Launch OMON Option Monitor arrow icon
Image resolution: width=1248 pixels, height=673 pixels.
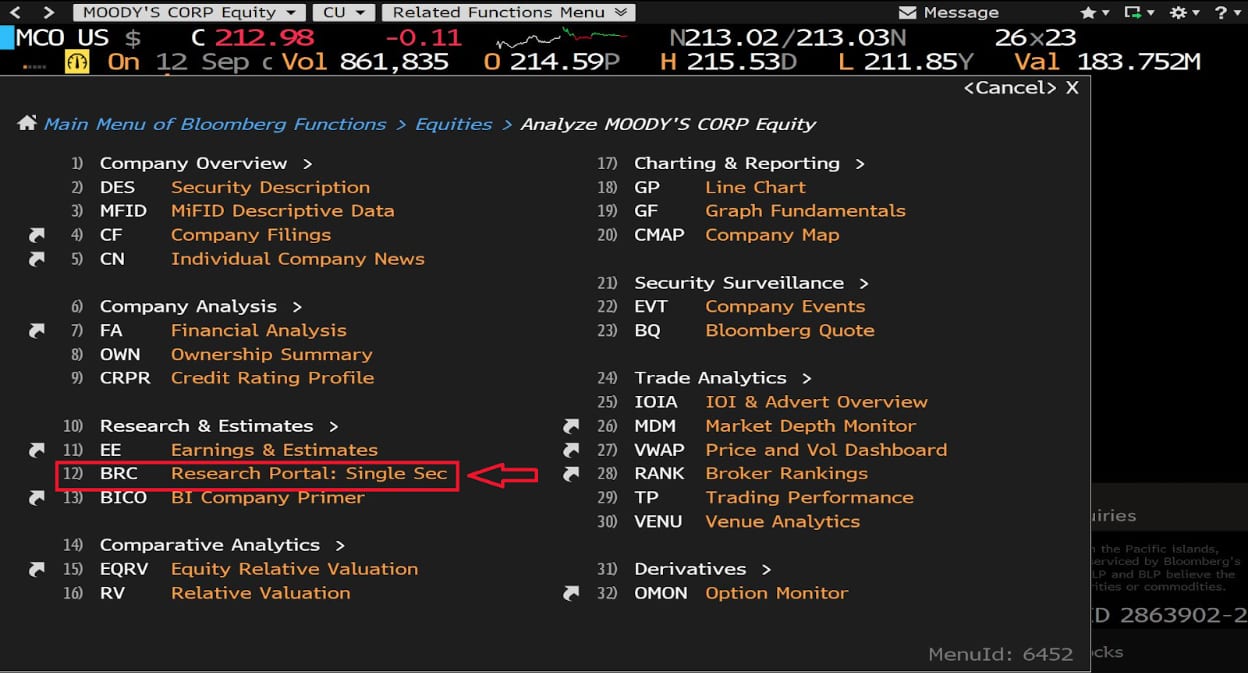572,593
